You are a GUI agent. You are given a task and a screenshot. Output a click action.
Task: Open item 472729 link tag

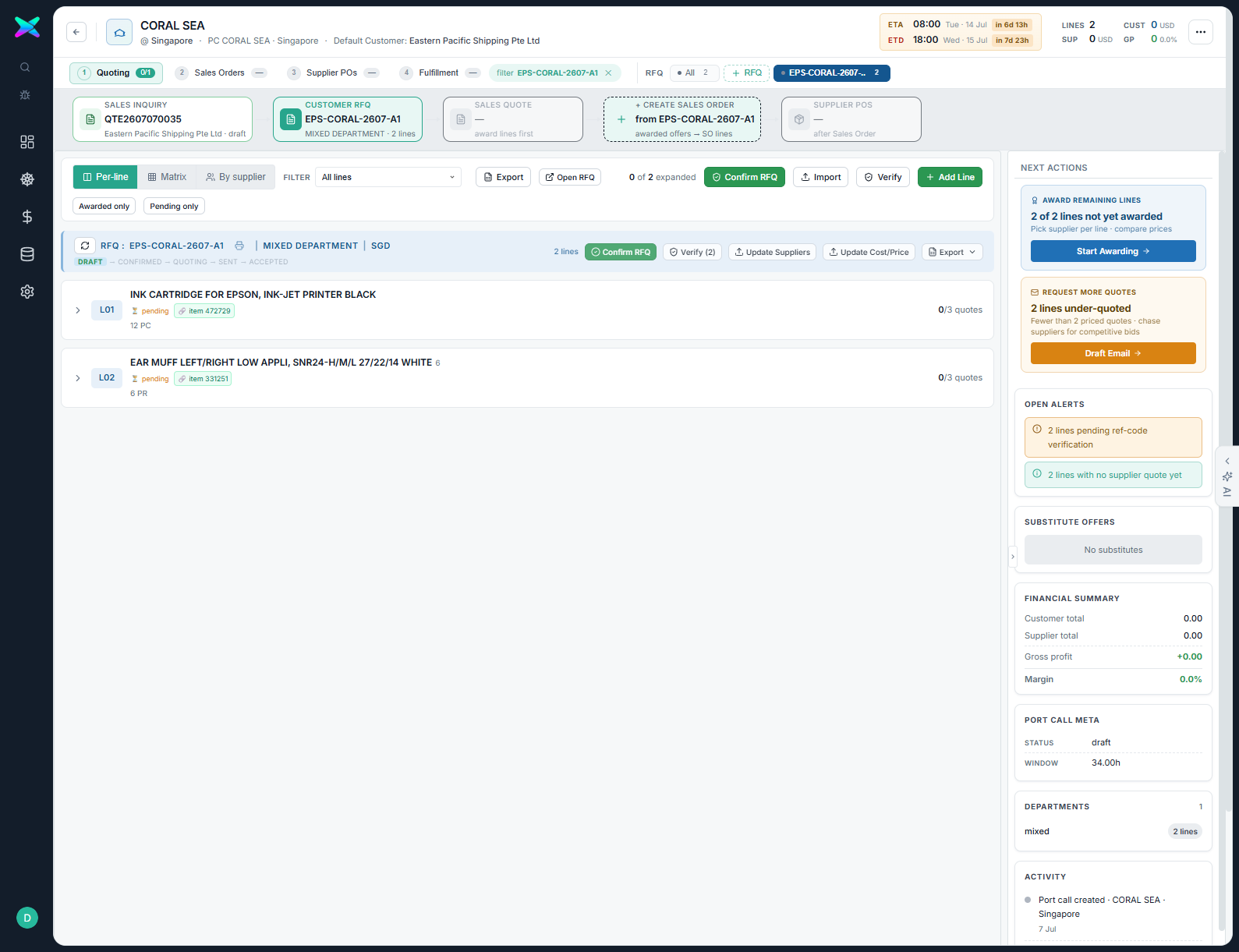pyautogui.click(x=204, y=311)
